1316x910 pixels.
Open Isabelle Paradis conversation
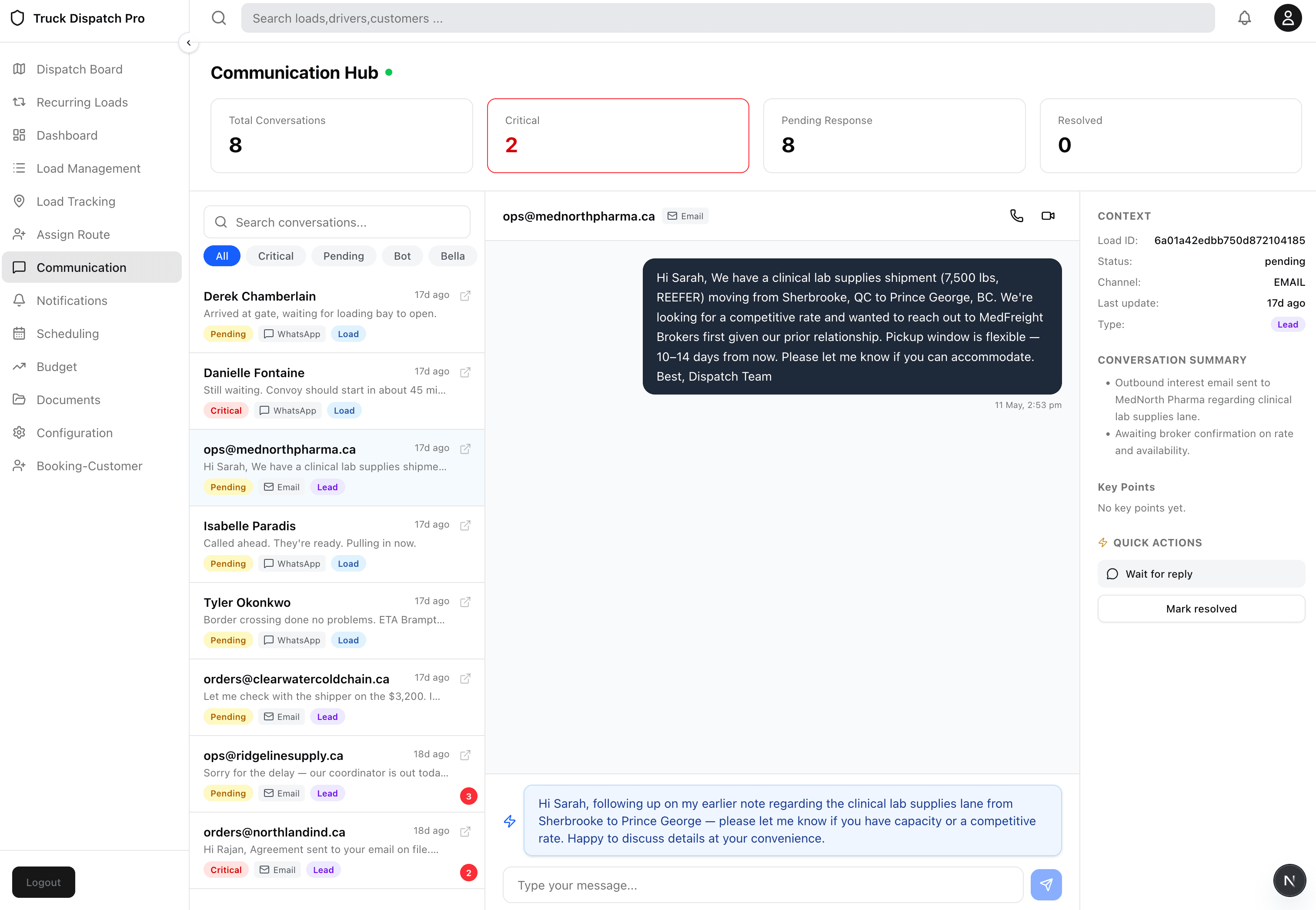pos(337,544)
